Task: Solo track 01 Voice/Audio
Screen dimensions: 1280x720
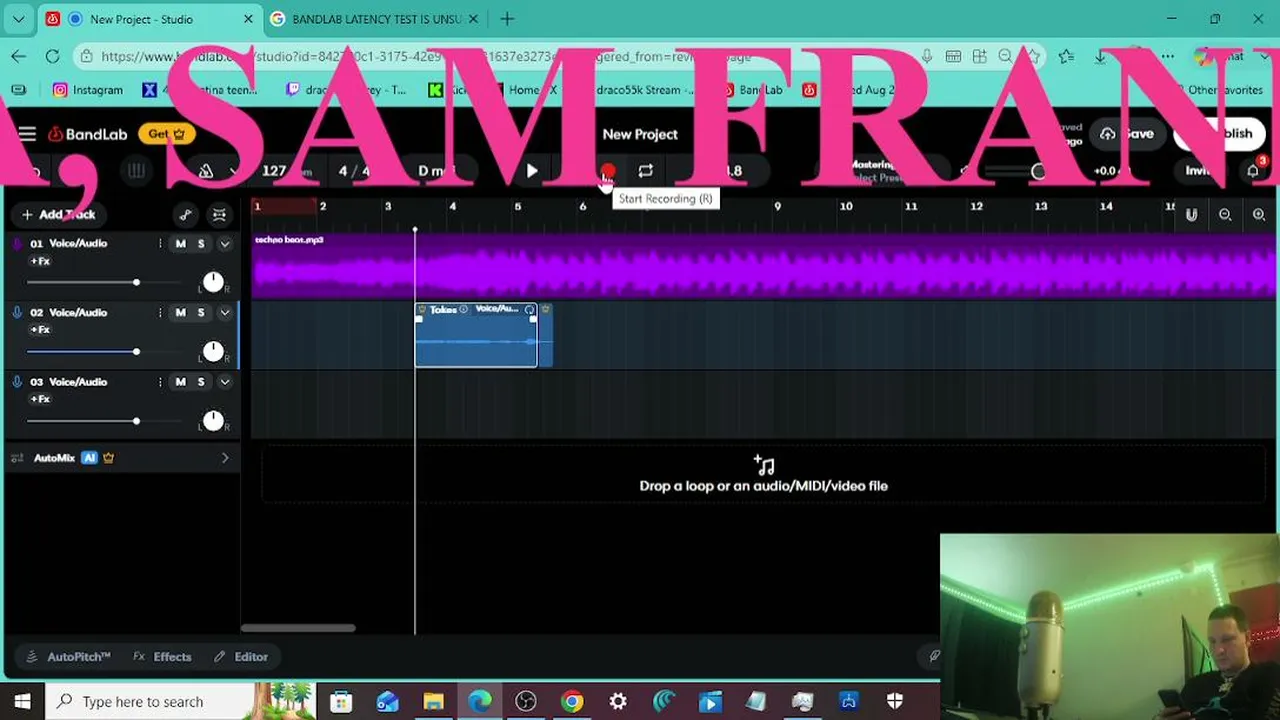Action: (201, 243)
